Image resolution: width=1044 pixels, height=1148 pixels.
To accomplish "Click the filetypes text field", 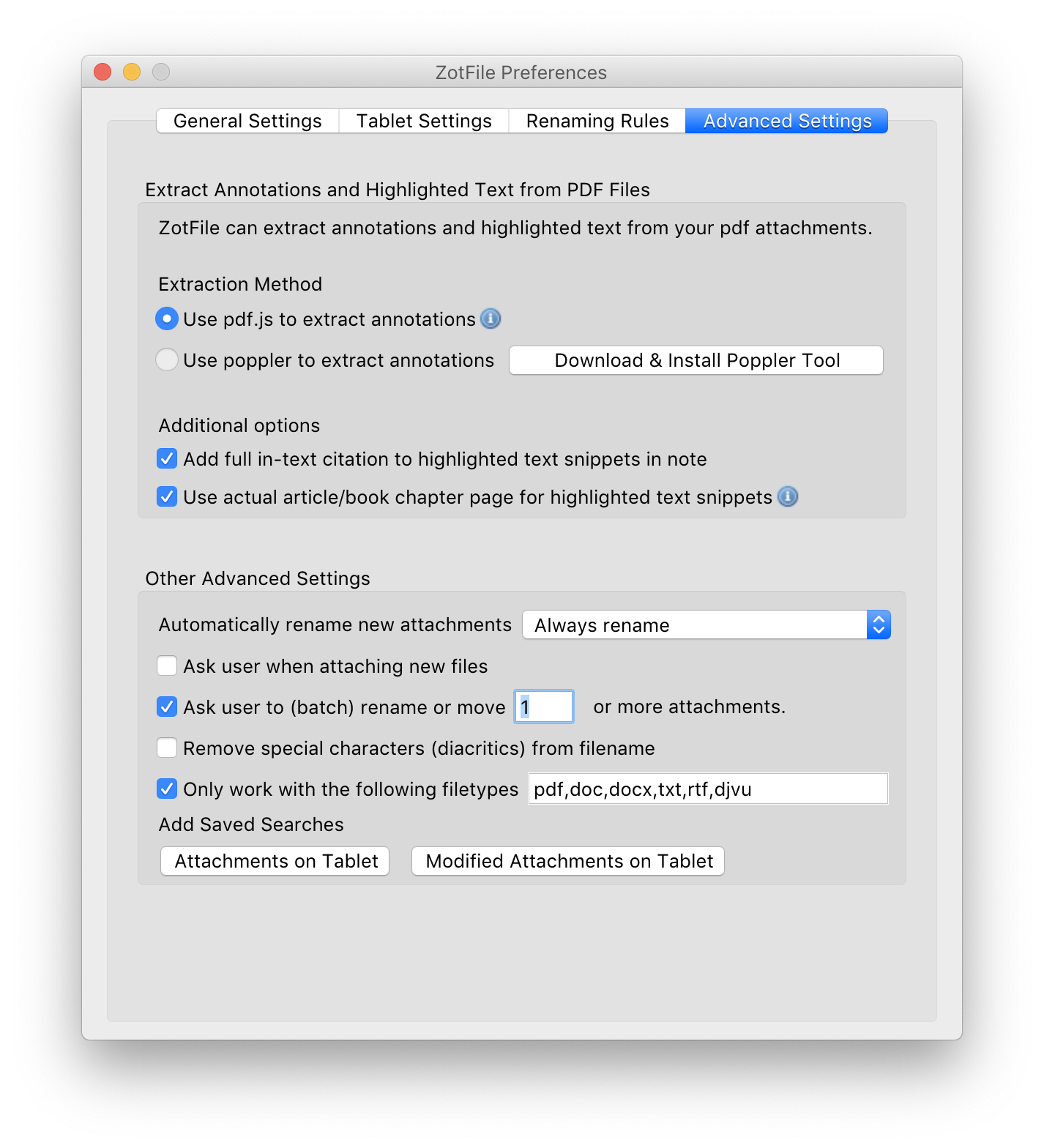I will [708, 789].
